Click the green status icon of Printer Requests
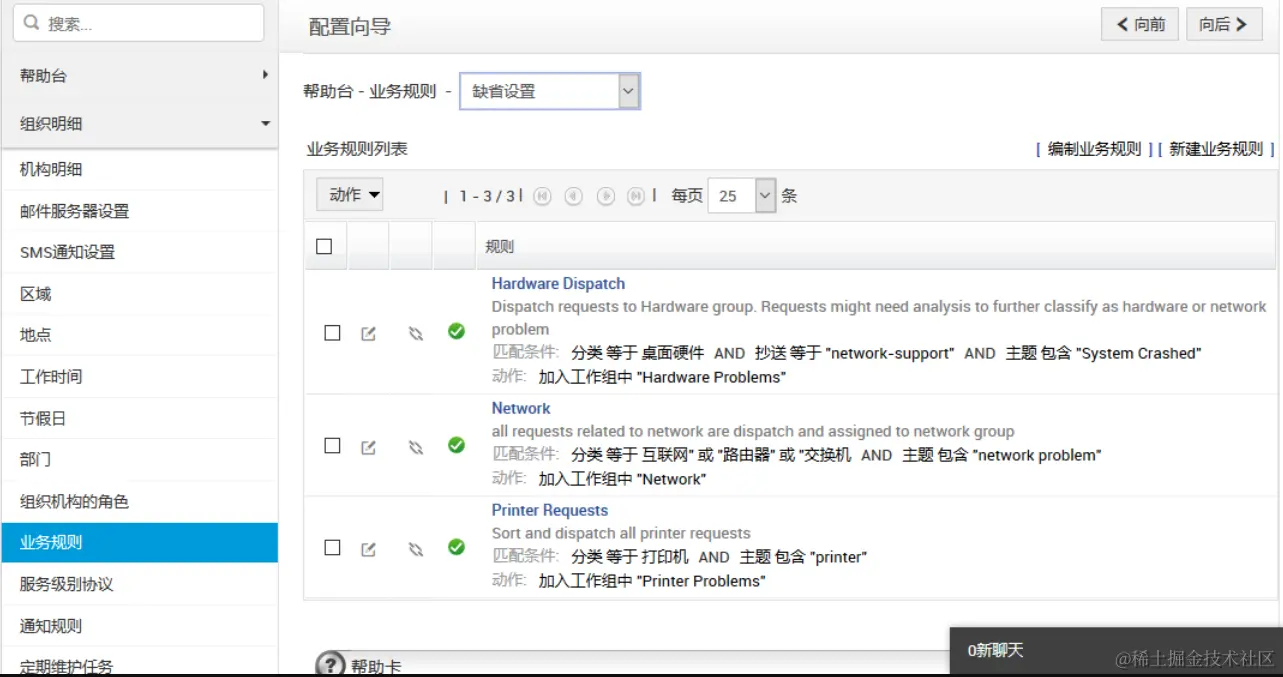This screenshot has width=1283, height=677. pos(457,548)
